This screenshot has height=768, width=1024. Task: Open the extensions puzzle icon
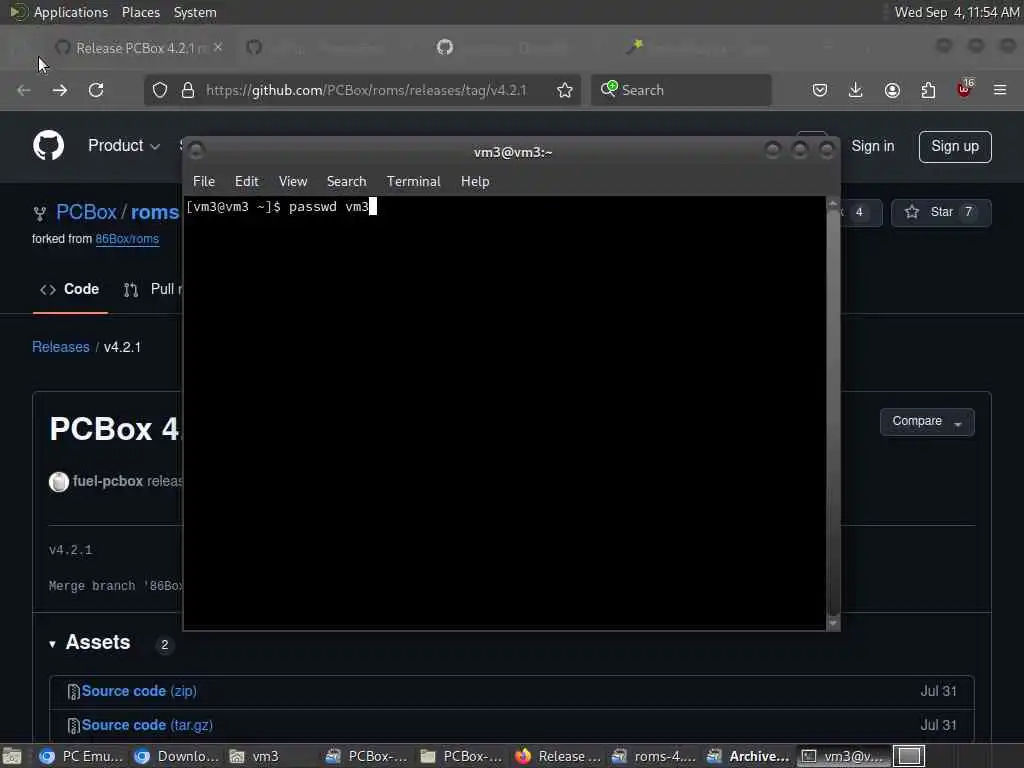[x=928, y=90]
